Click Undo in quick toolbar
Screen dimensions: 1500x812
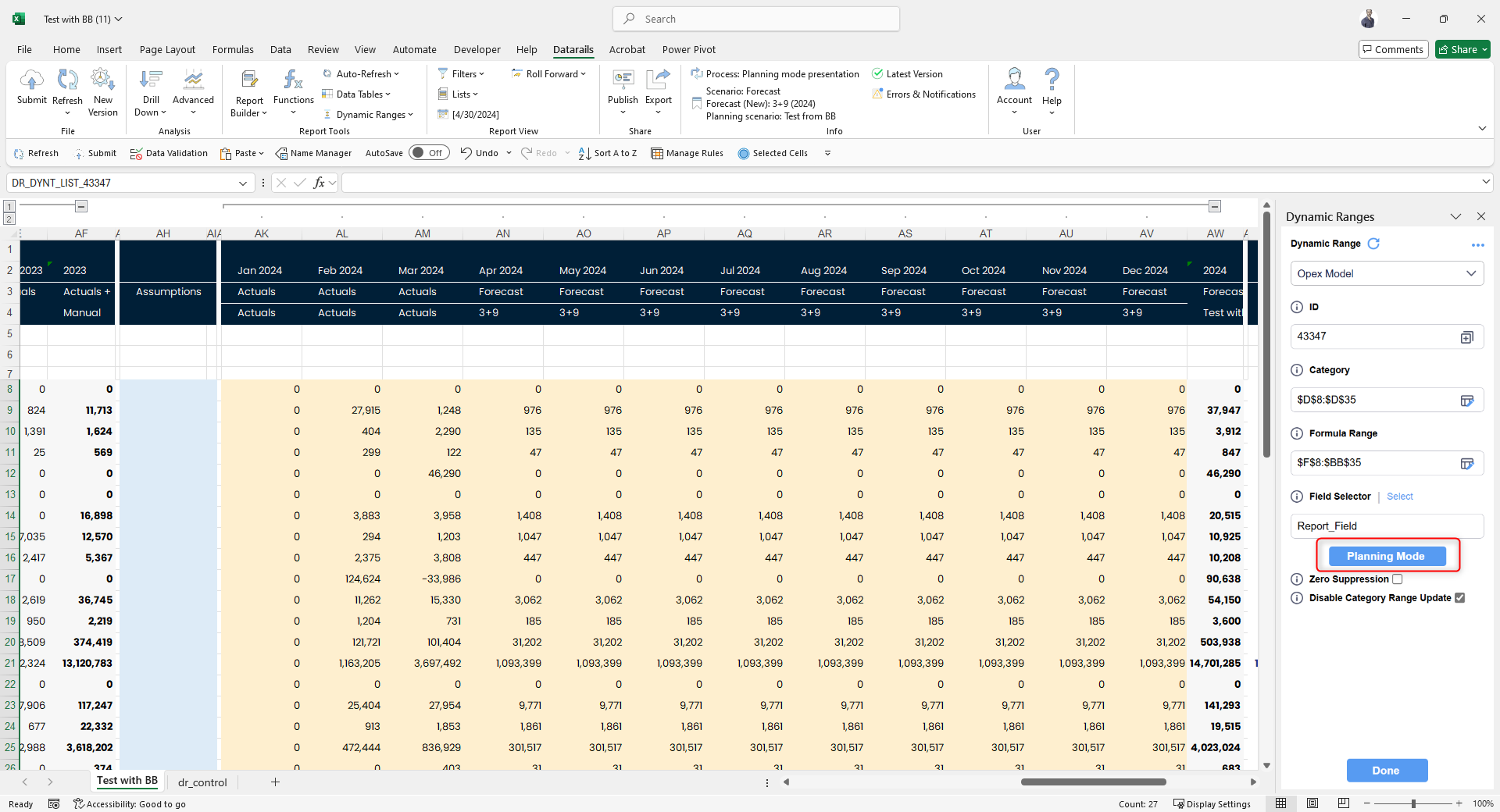(479, 153)
